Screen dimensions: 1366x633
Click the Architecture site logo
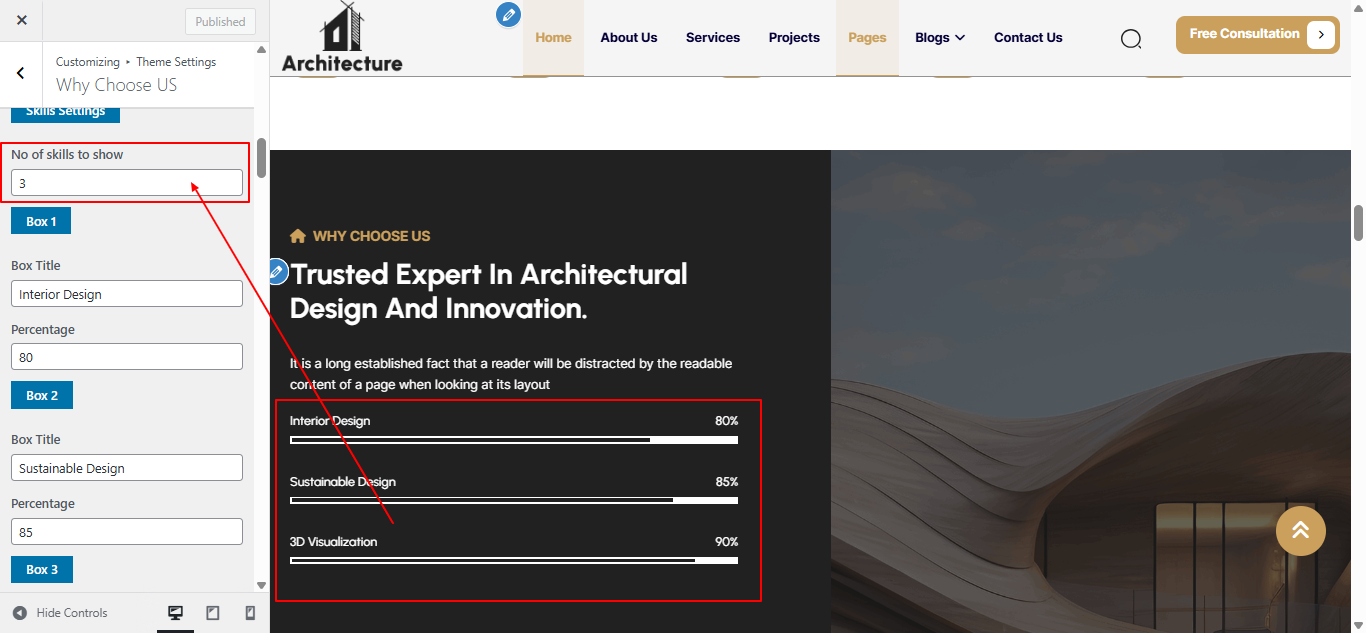[342, 38]
